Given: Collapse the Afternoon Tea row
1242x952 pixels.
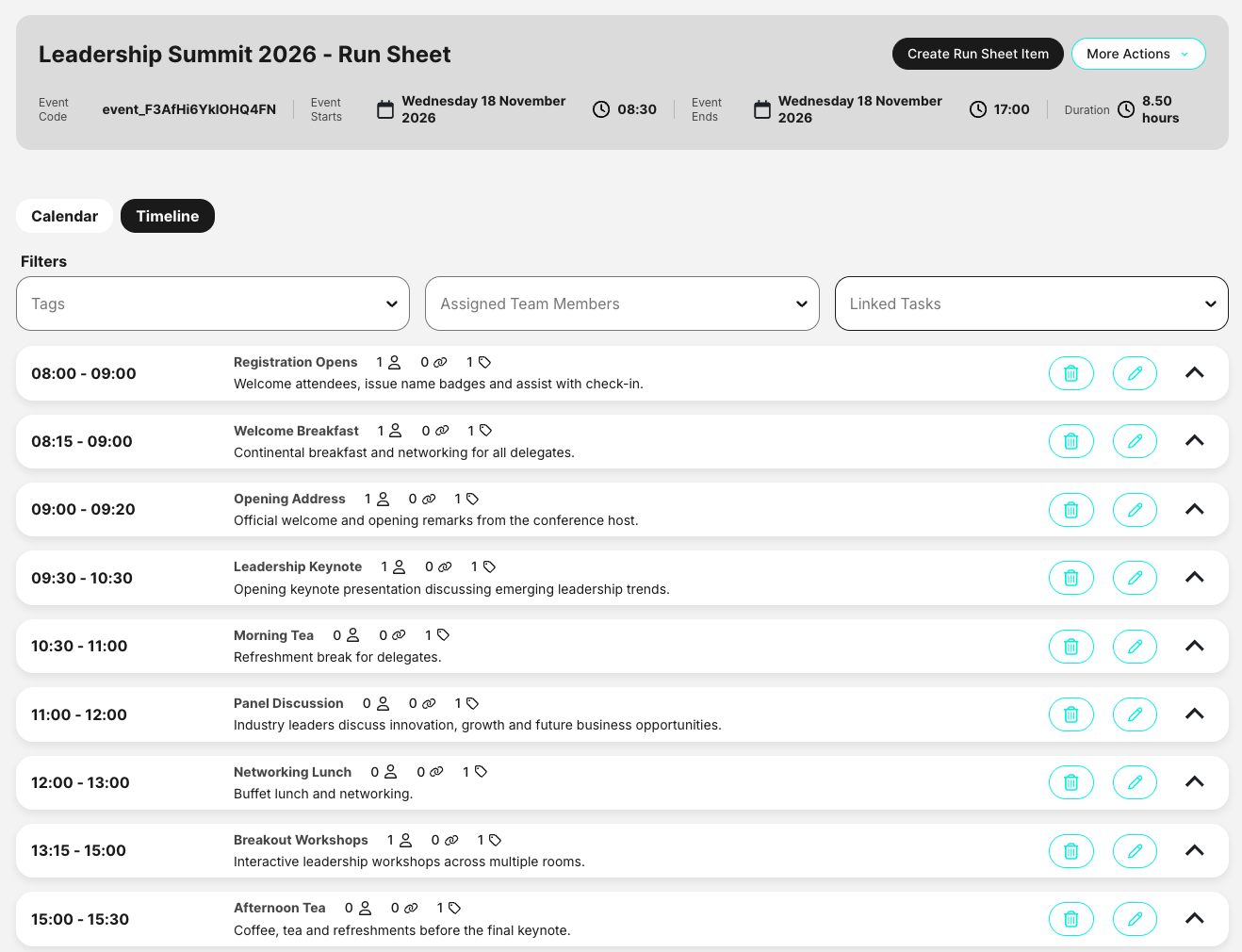Looking at the screenshot, I should click(1194, 918).
